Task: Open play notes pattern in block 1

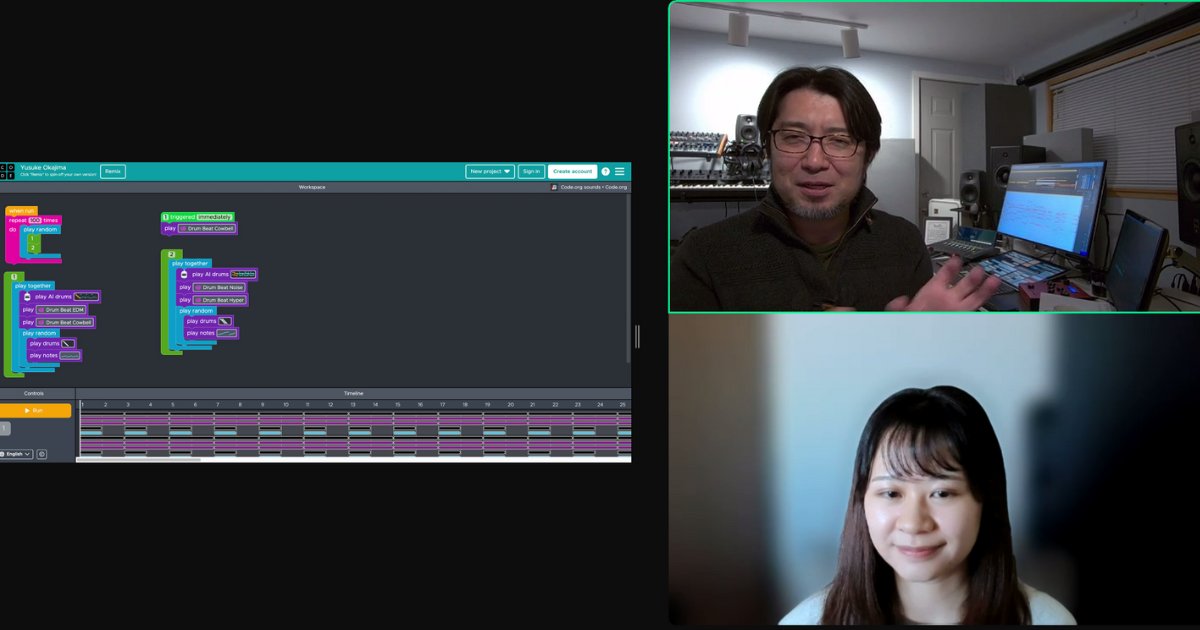Action: [x=69, y=355]
